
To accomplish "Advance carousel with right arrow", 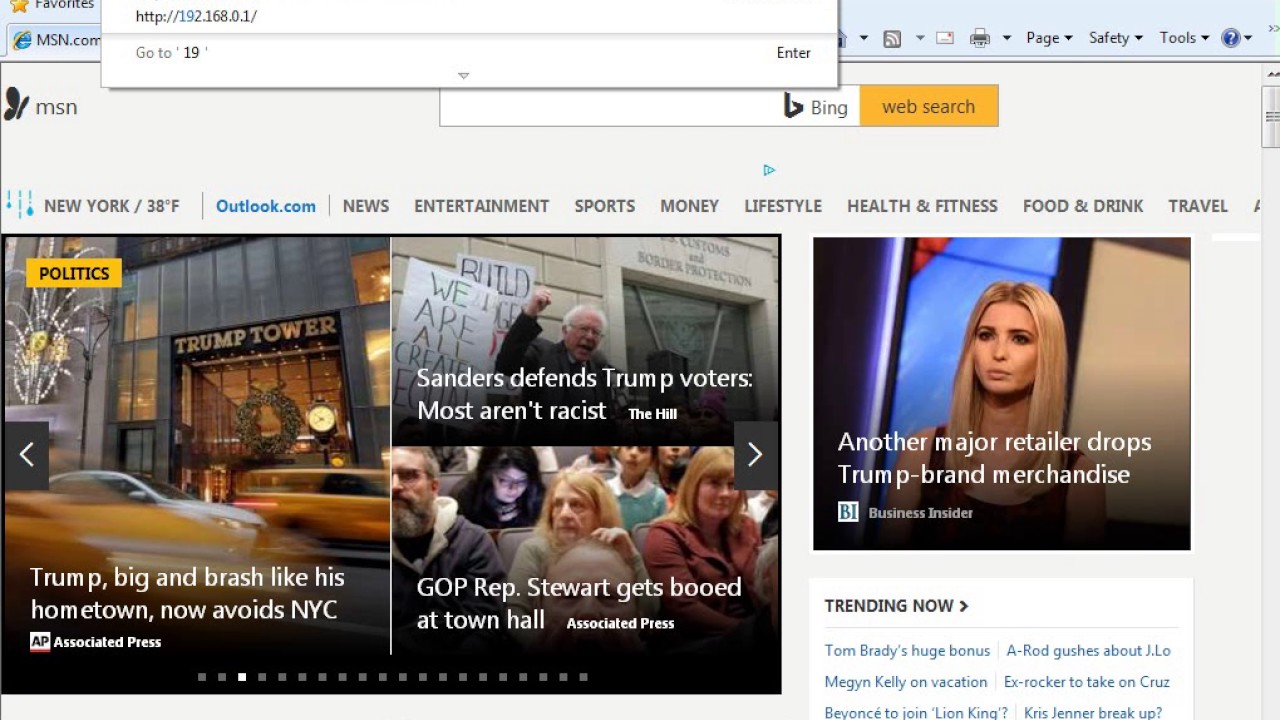I will click(x=755, y=455).
